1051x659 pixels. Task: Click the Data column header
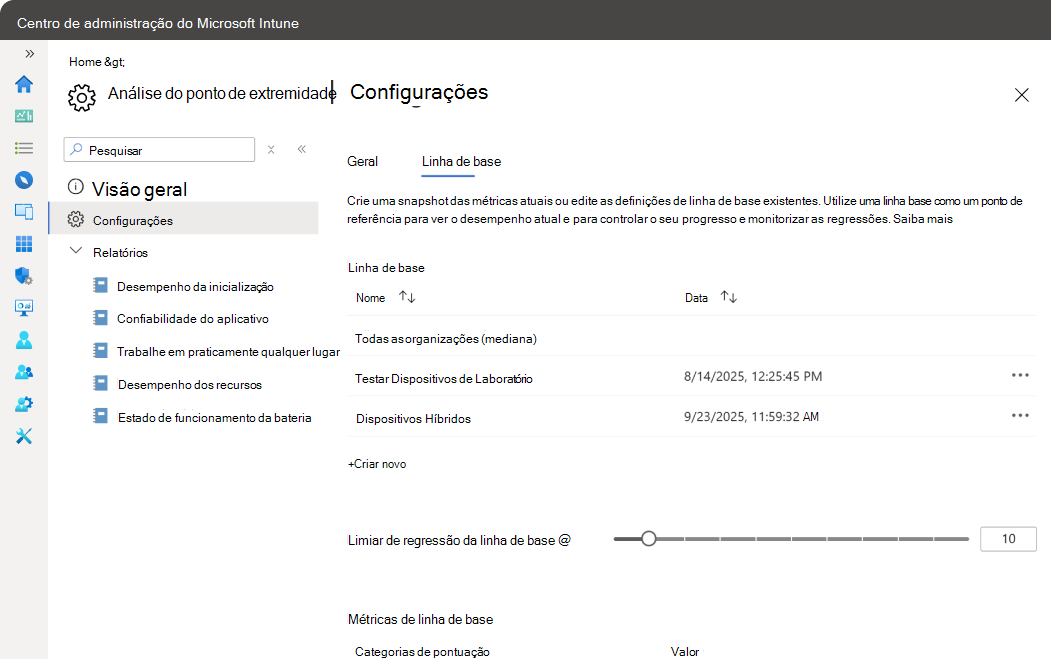(696, 298)
